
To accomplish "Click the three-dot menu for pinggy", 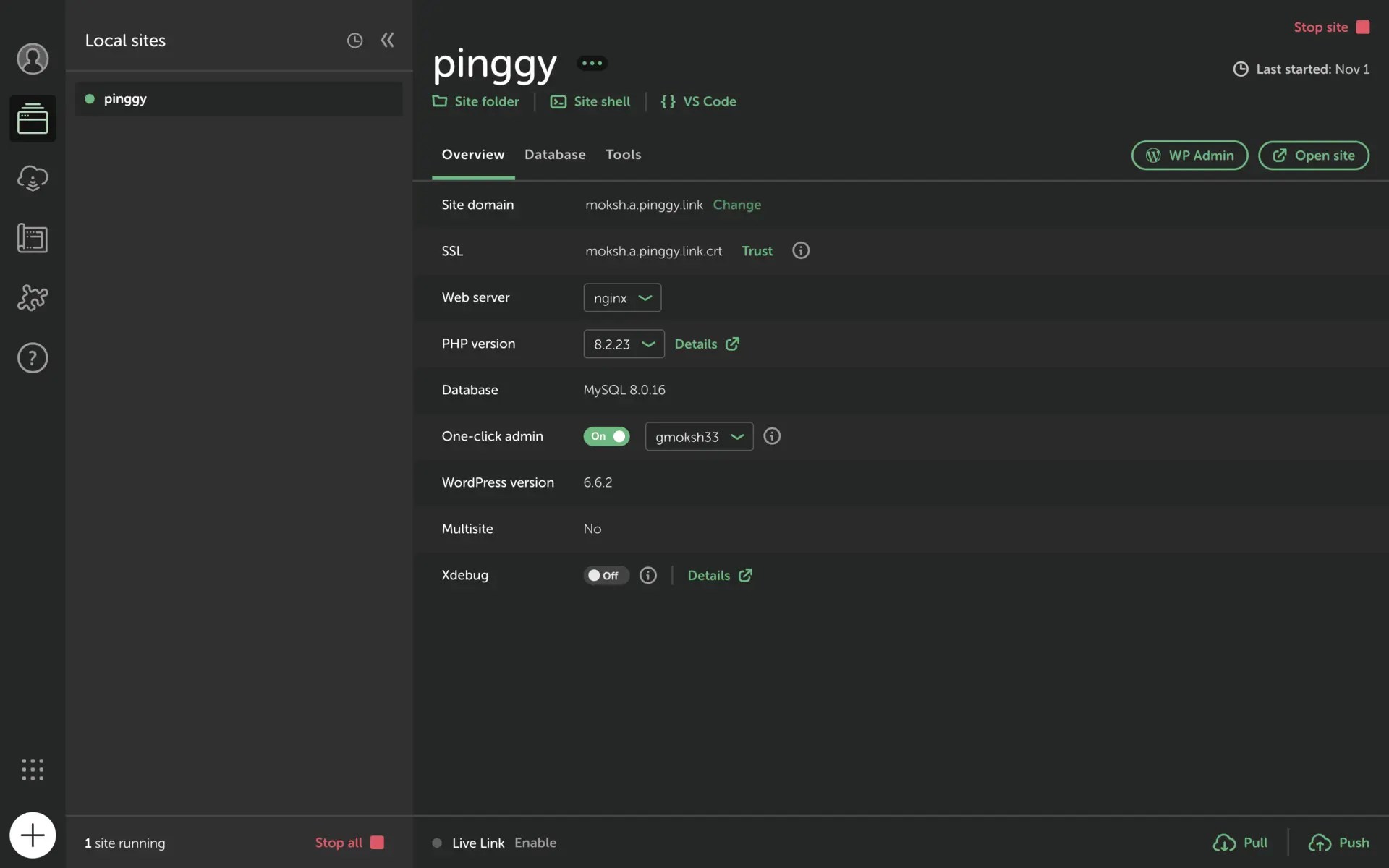I will [x=591, y=63].
